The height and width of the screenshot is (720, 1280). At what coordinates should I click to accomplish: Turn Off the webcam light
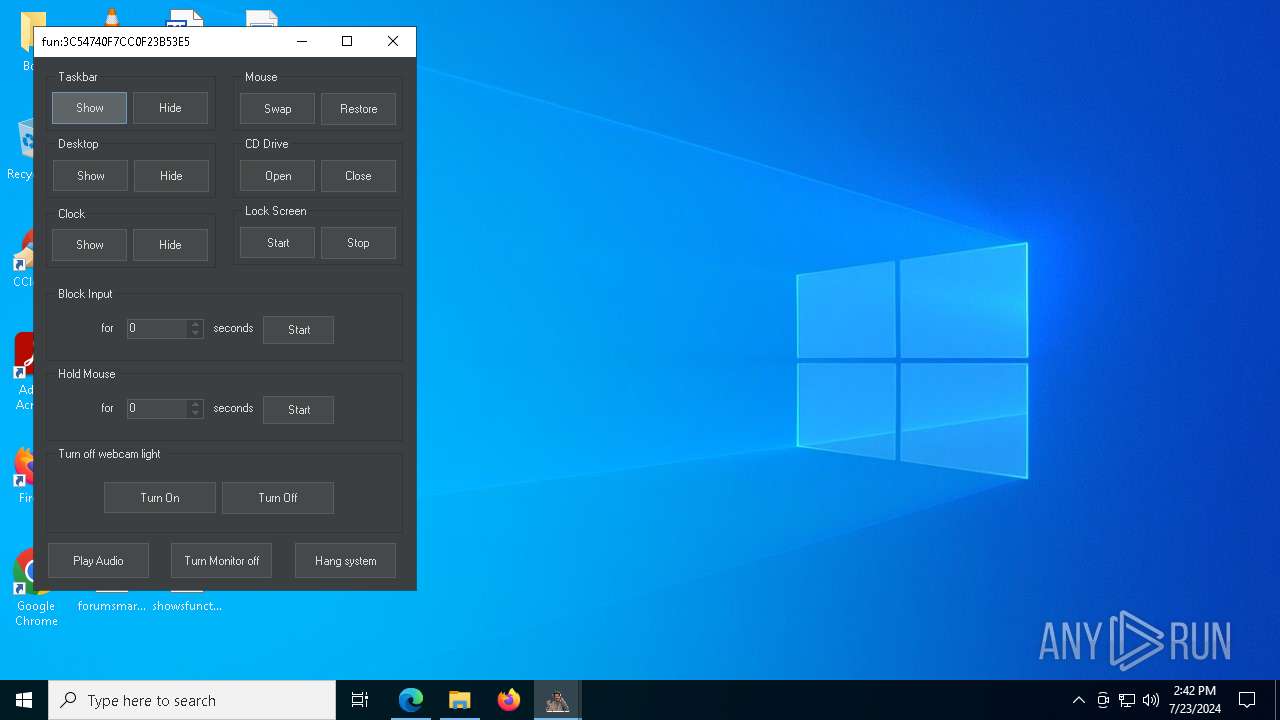click(x=278, y=498)
